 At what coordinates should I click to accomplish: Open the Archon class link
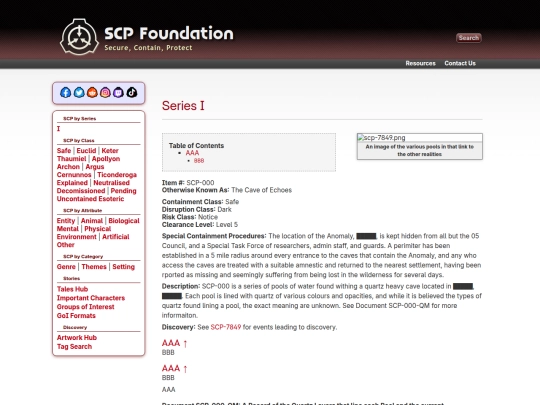tap(68, 167)
